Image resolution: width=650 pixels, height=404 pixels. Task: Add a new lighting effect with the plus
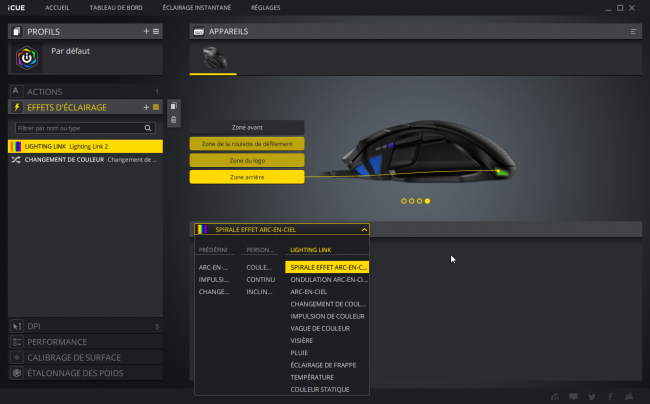(146, 107)
